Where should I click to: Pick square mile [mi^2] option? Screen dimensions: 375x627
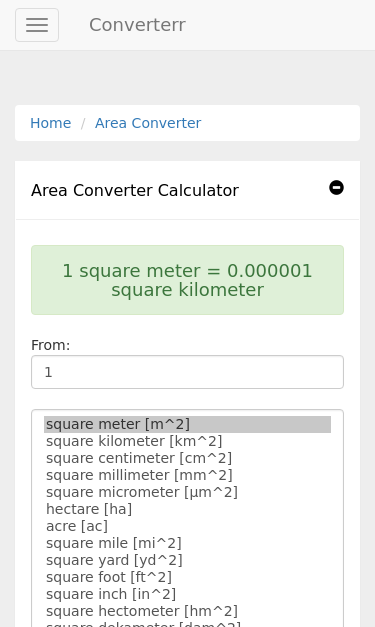[x=188, y=543]
